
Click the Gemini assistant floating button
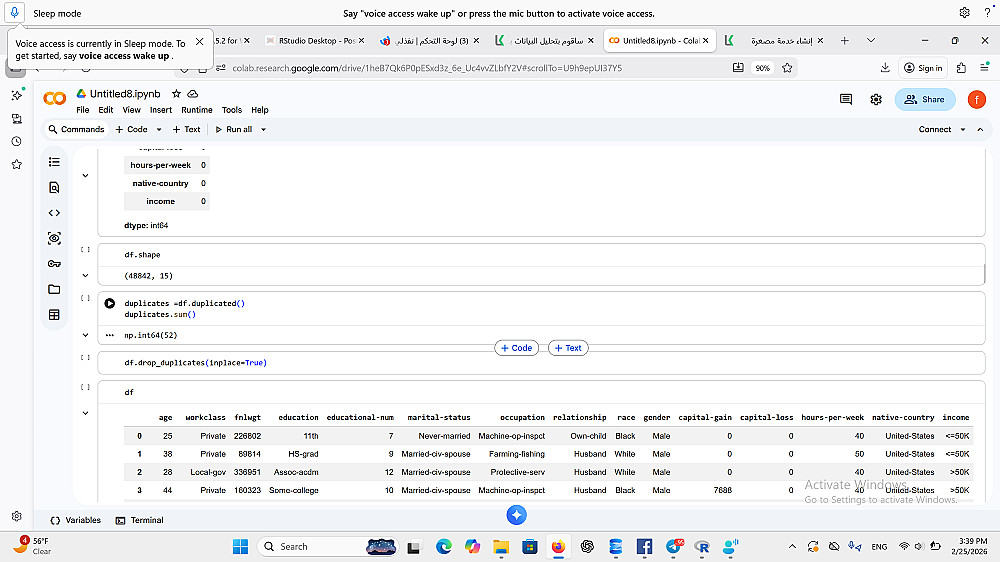517,515
